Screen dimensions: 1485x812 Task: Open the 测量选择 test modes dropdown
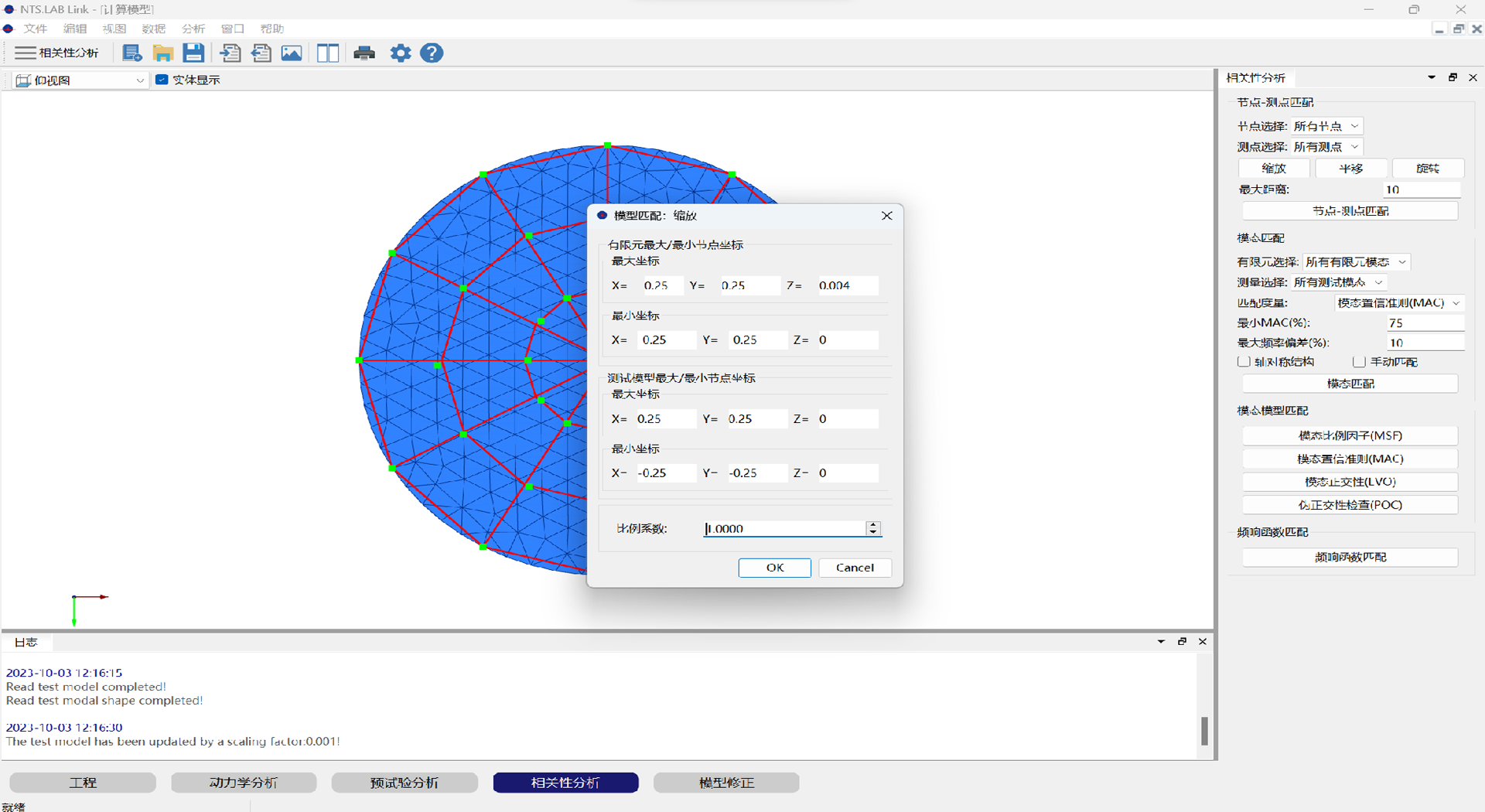[x=1340, y=282]
